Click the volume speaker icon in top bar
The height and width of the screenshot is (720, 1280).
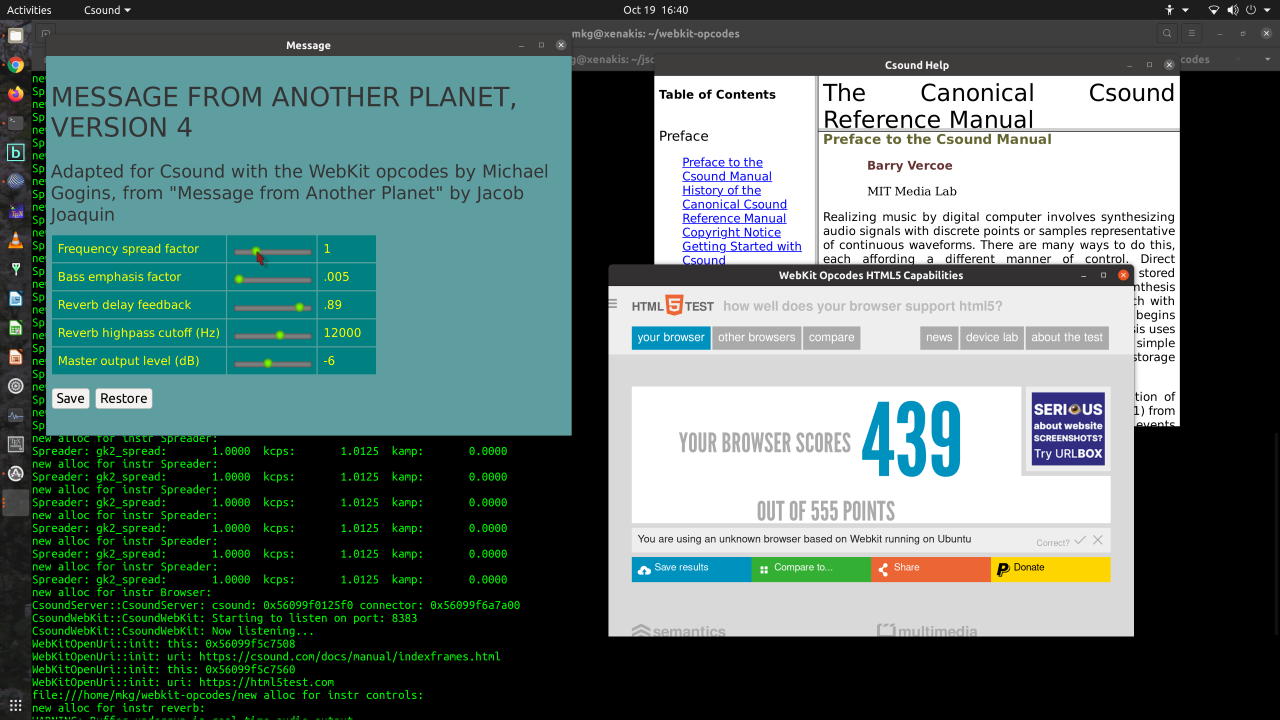pyautogui.click(x=1233, y=10)
